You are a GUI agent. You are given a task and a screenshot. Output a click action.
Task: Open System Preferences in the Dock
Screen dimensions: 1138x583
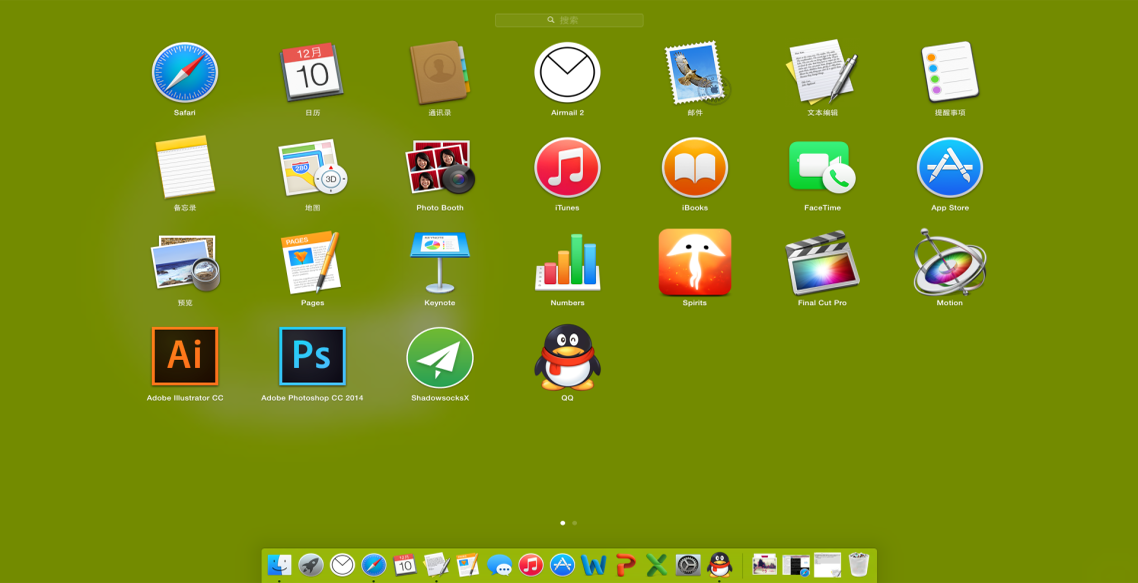pyautogui.click(x=688, y=565)
